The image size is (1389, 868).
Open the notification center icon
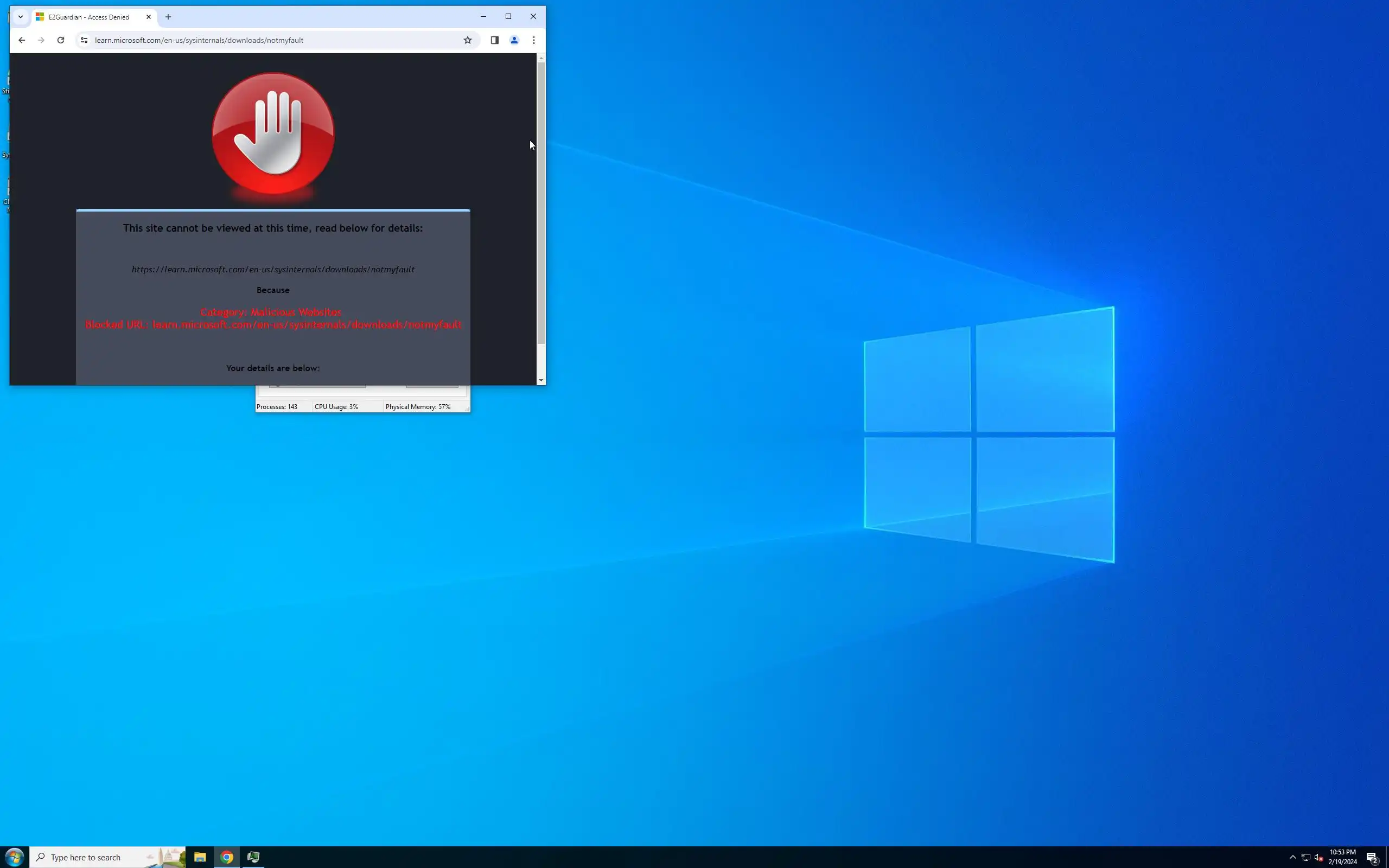[x=1372, y=857]
